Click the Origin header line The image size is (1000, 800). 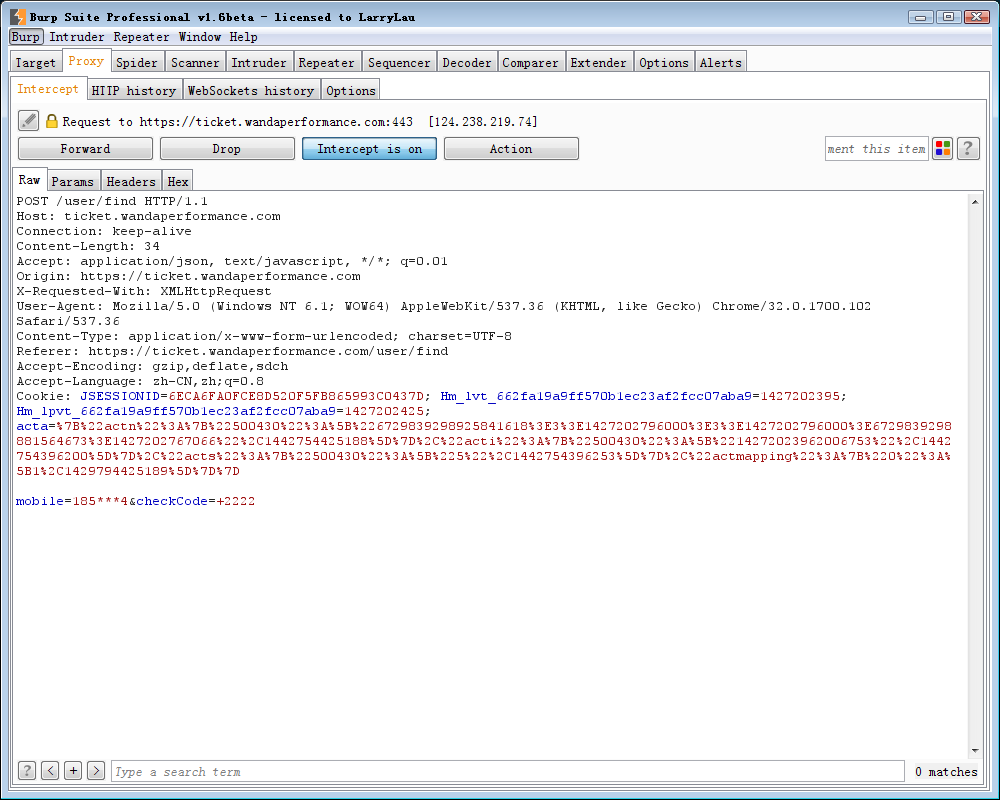(x=188, y=276)
